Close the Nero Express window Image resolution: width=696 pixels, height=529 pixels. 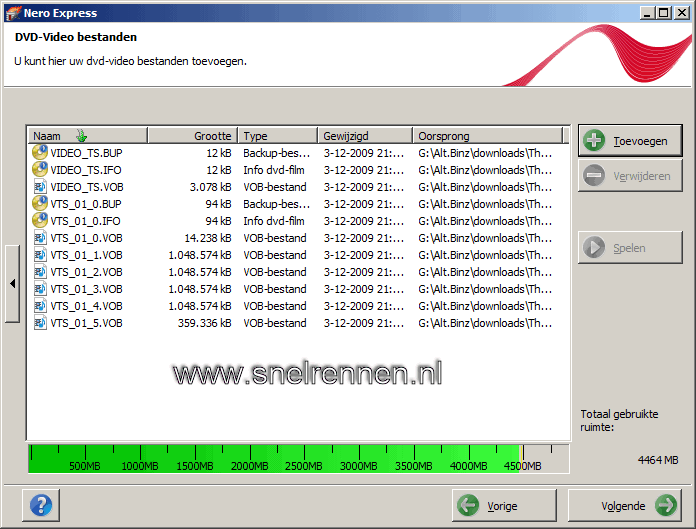coord(681,13)
